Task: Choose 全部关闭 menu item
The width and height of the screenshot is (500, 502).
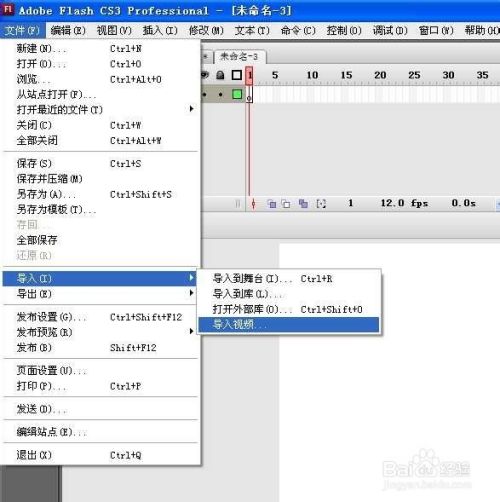Action: 100,141
